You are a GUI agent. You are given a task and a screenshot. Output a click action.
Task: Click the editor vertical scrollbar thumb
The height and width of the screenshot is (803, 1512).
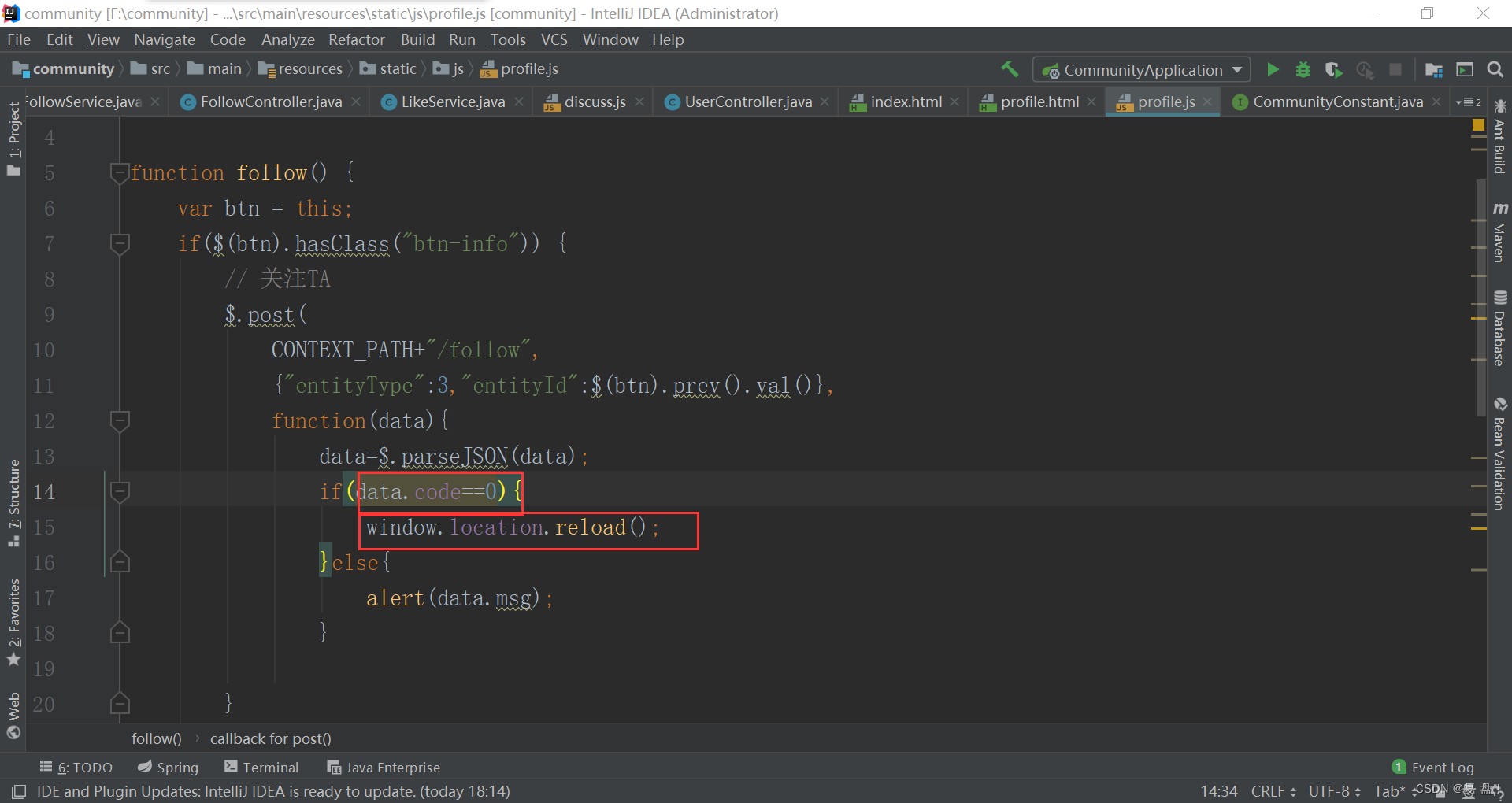click(x=1480, y=298)
